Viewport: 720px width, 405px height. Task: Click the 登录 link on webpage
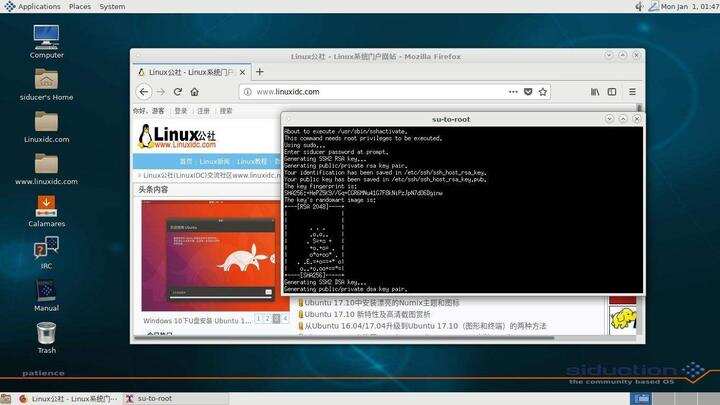(181, 111)
